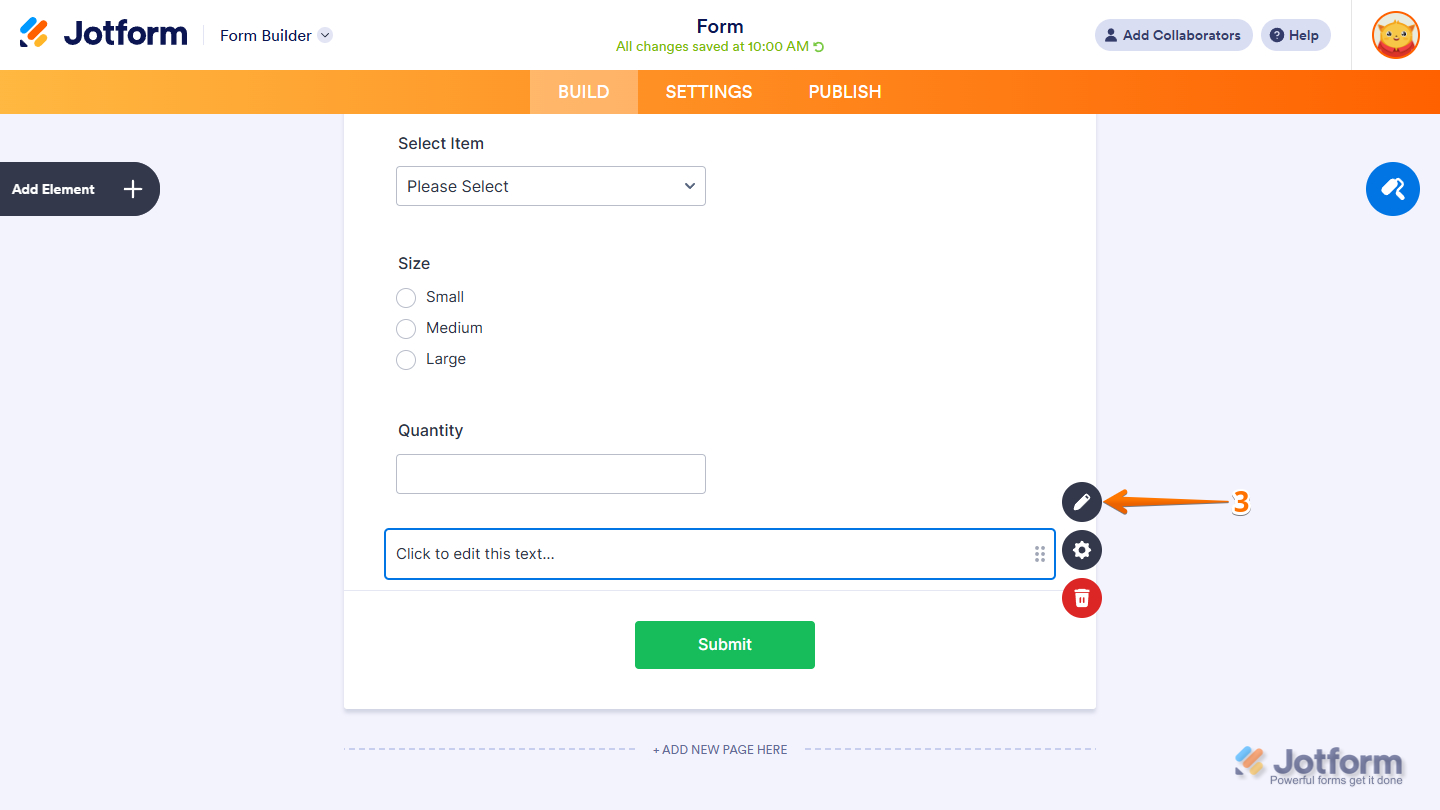Click inside the Quantity input field
Viewport: 1440px width, 810px height.
point(550,473)
